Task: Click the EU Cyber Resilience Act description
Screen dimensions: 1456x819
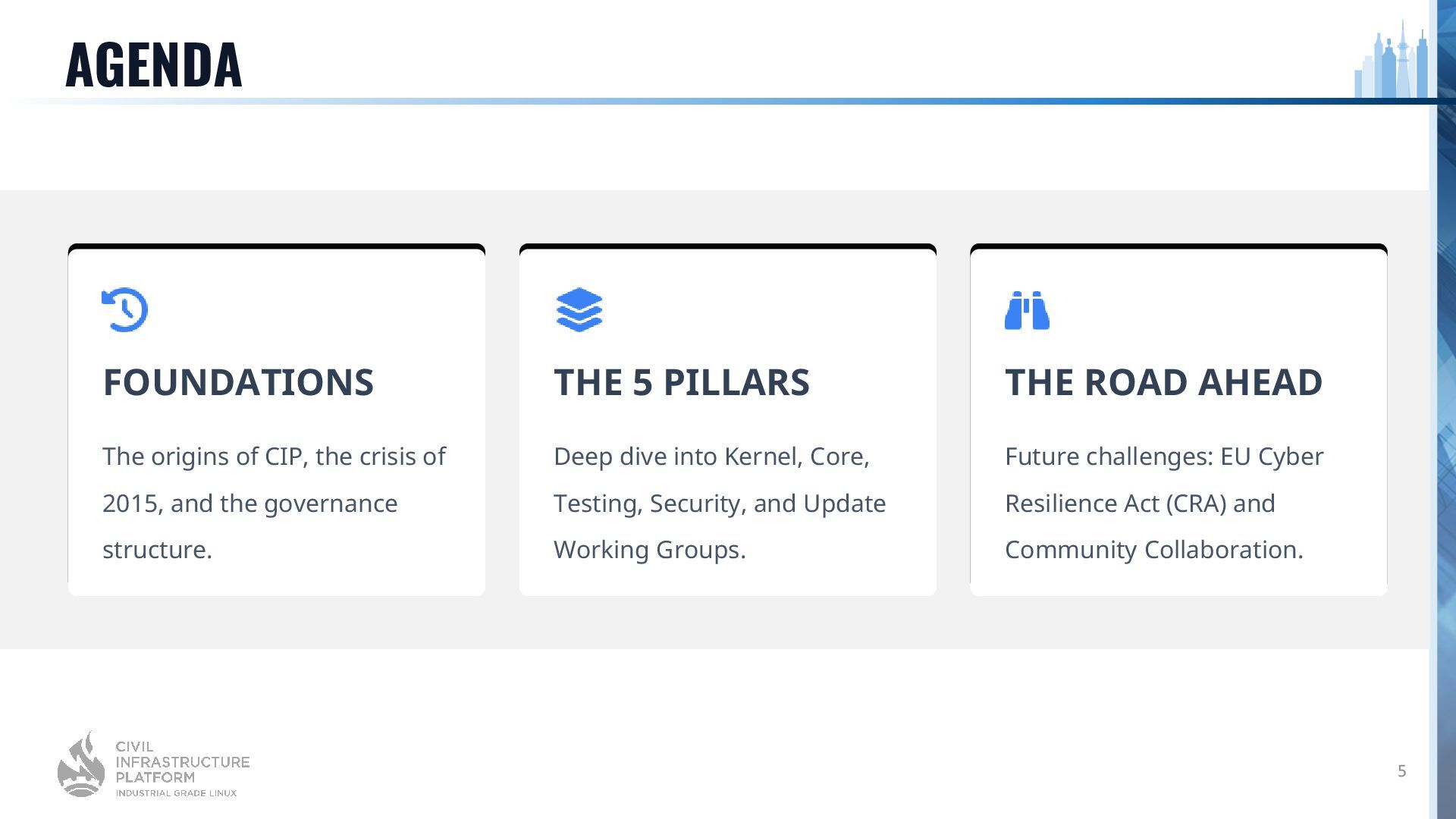Action: point(1163,503)
